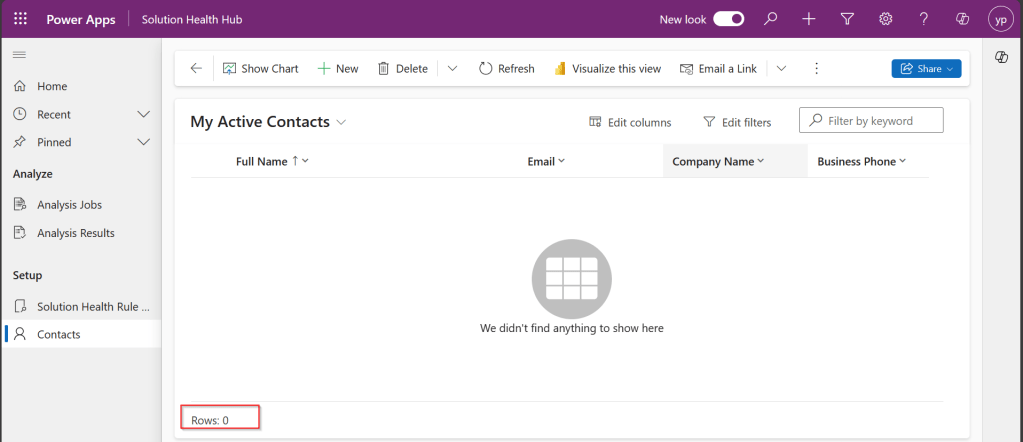Select Analysis Results in sidebar
1023x442 pixels.
(75, 233)
